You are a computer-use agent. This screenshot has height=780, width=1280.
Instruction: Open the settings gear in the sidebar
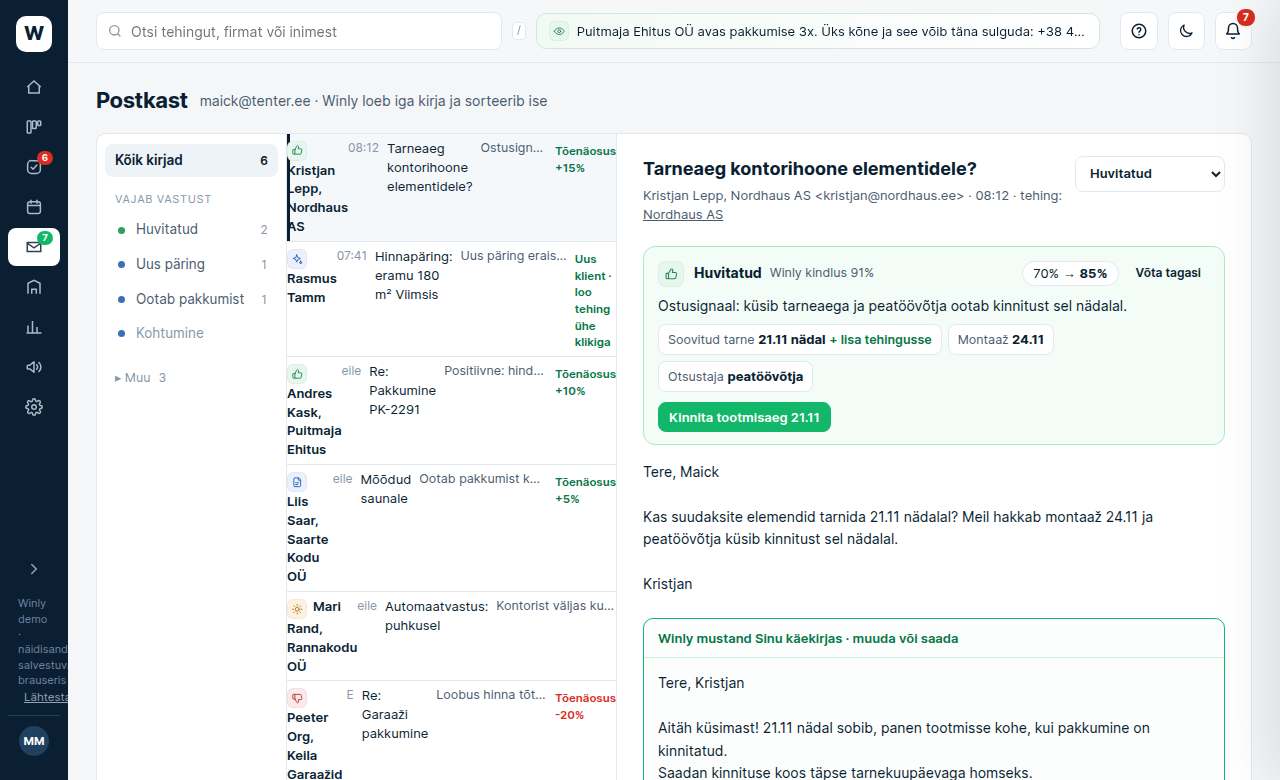(x=34, y=407)
